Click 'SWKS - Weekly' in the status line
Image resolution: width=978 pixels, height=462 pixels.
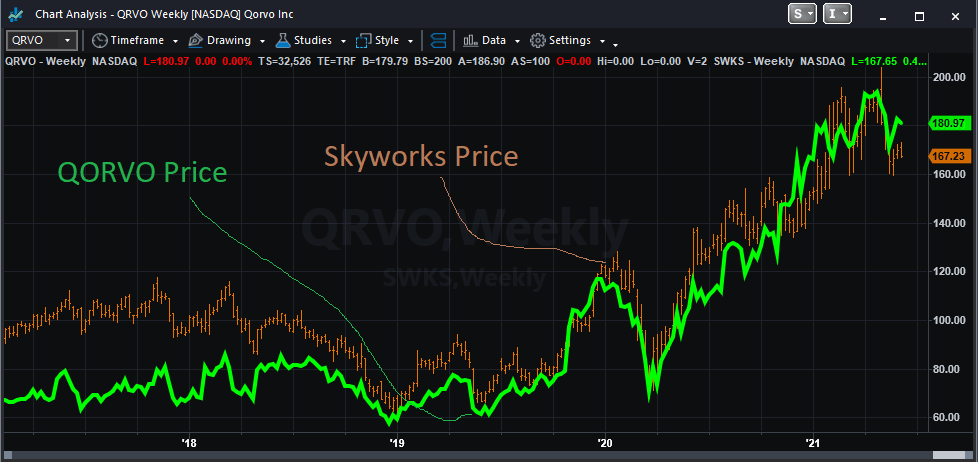(753, 61)
